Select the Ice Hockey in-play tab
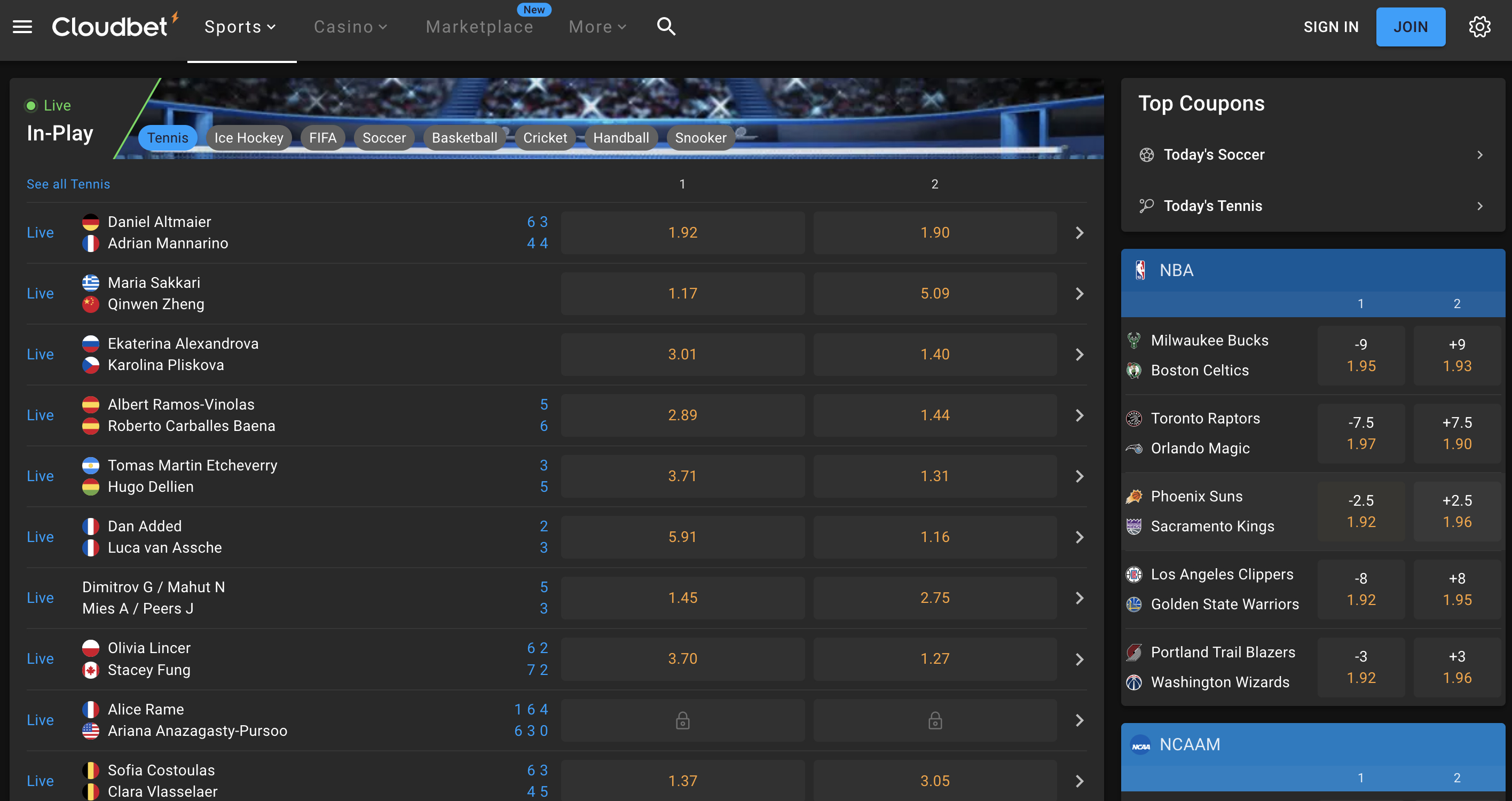Screen dimensions: 1512x801 click(249, 138)
